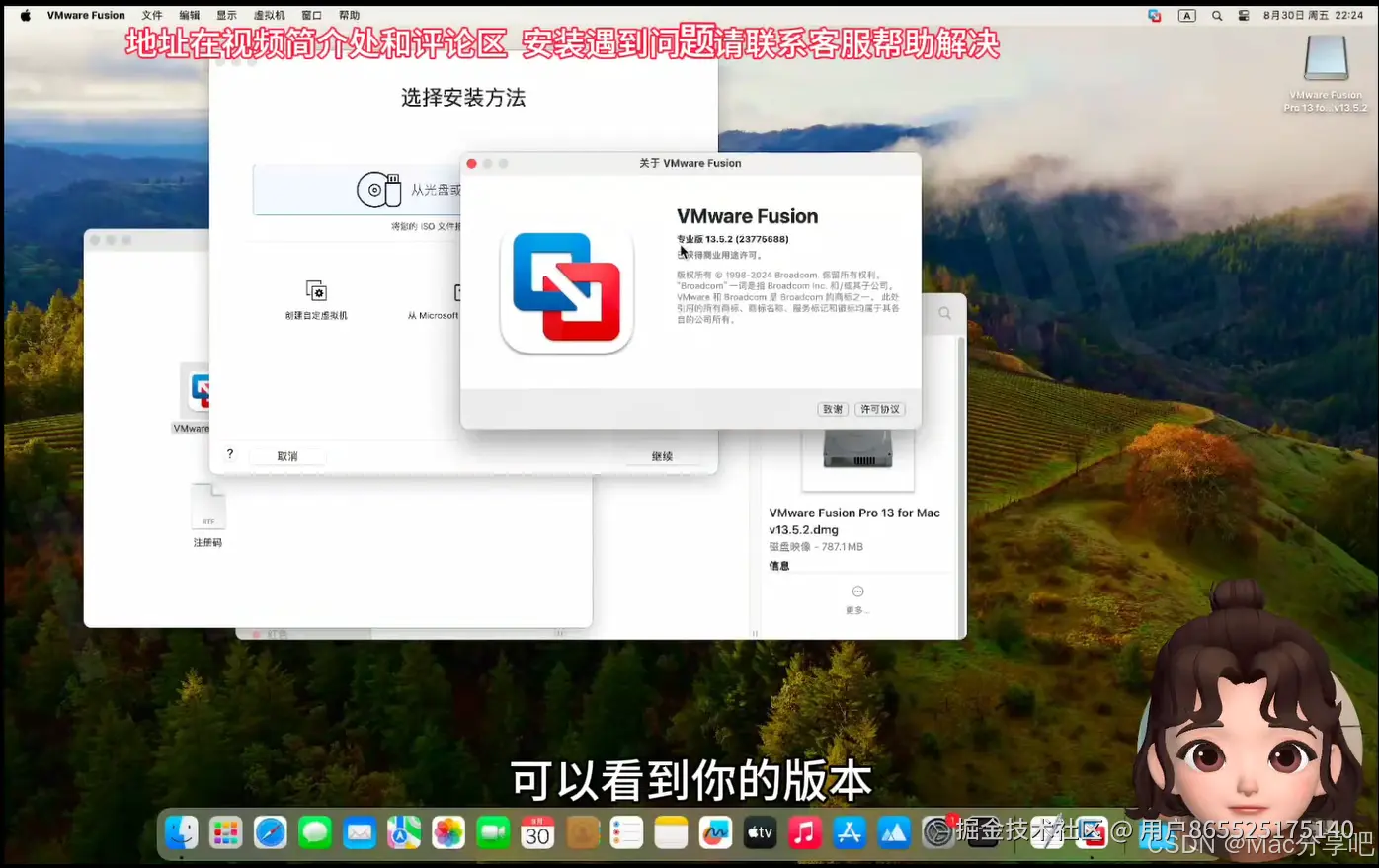
Task: Select the 创建自定义虚拟机 installation option
Action: click(314, 299)
